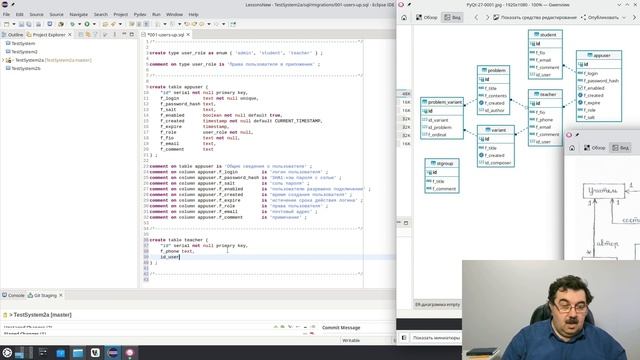Image resolution: width=640 pixels, height=360 pixels.
Task: Open the Project Explorer view menu
Action: 115,35
